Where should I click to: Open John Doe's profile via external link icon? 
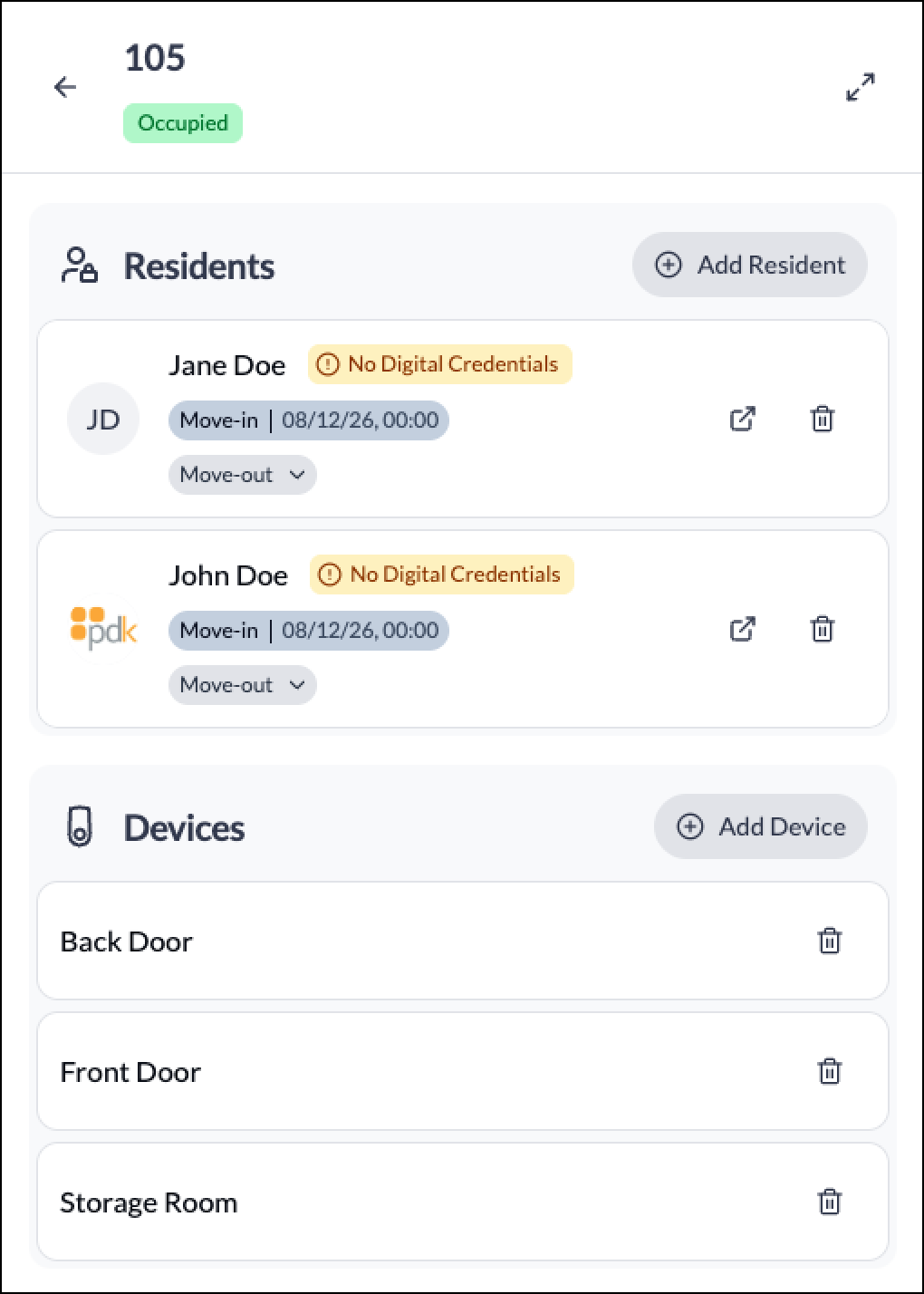click(743, 629)
